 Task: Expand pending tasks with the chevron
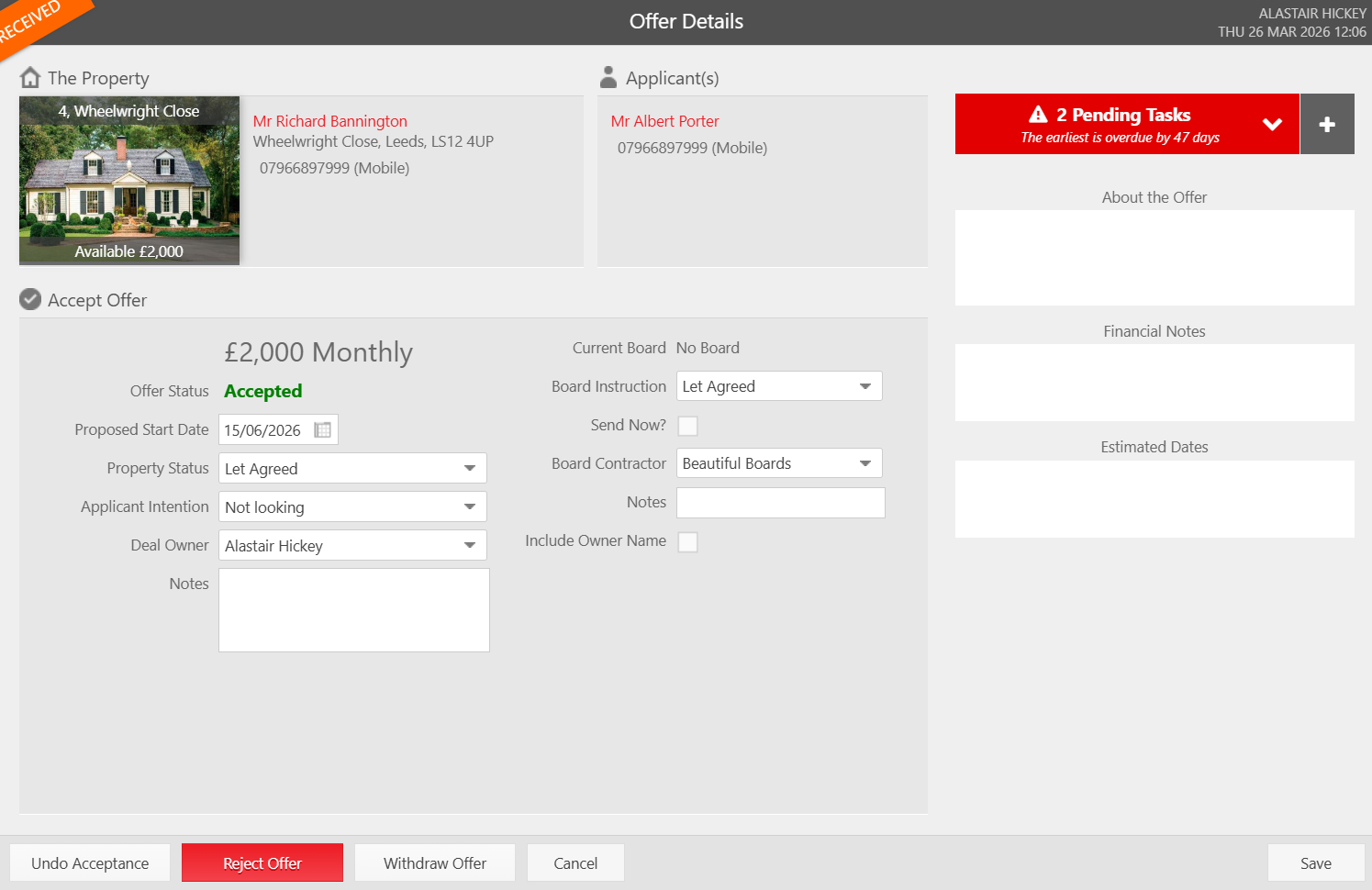click(1272, 124)
